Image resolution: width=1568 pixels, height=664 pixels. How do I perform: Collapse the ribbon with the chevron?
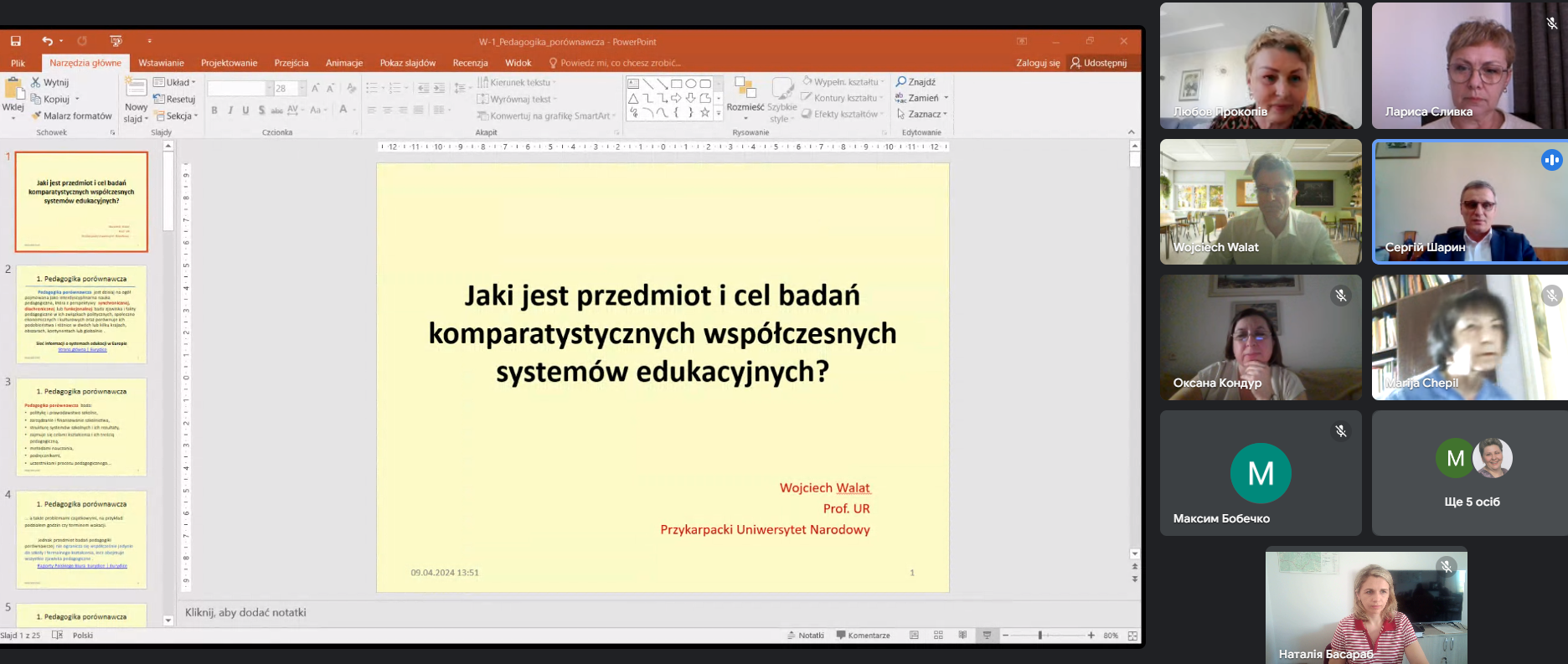point(1132,132)
